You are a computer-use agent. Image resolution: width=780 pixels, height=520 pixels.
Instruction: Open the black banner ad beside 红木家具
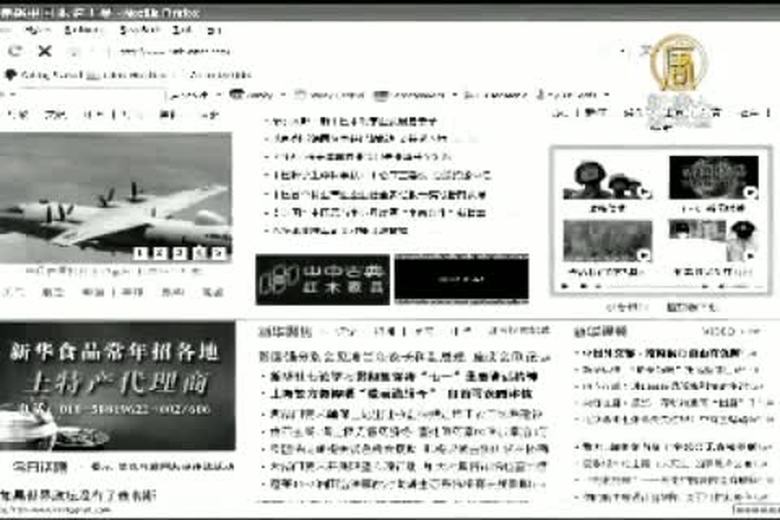[x=461, y=279]
